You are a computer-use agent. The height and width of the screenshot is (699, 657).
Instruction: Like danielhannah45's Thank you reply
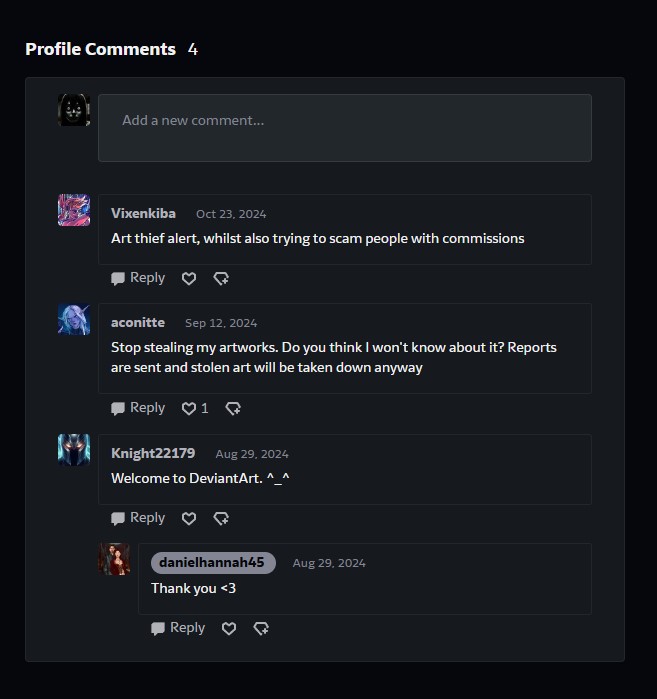(229, 629)
